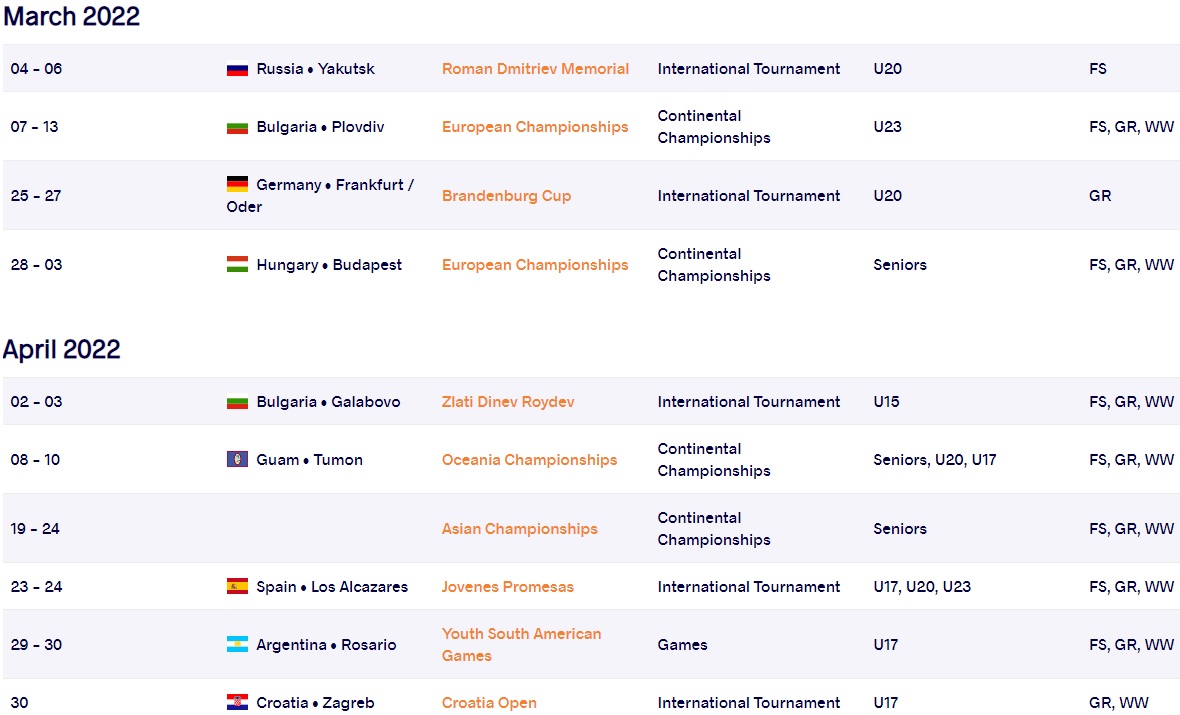Open the Oceania Championships link
Viewport: 1180px width, 715px height.
point(529,460)
